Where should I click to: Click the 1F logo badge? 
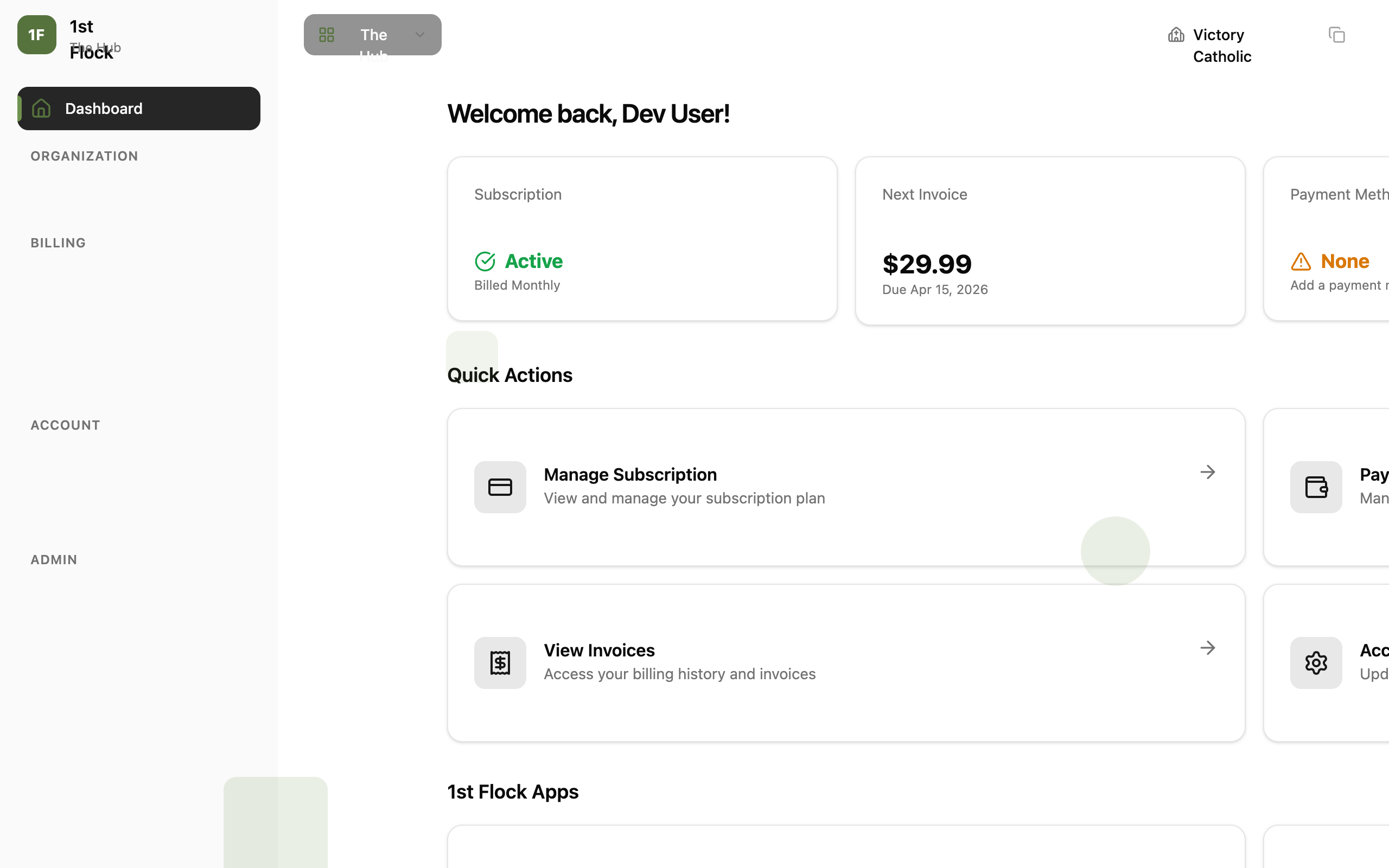37,35
